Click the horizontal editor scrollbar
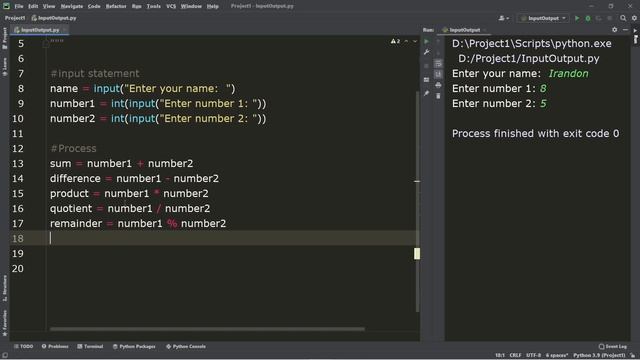640x360 pixels. point(207,329)
